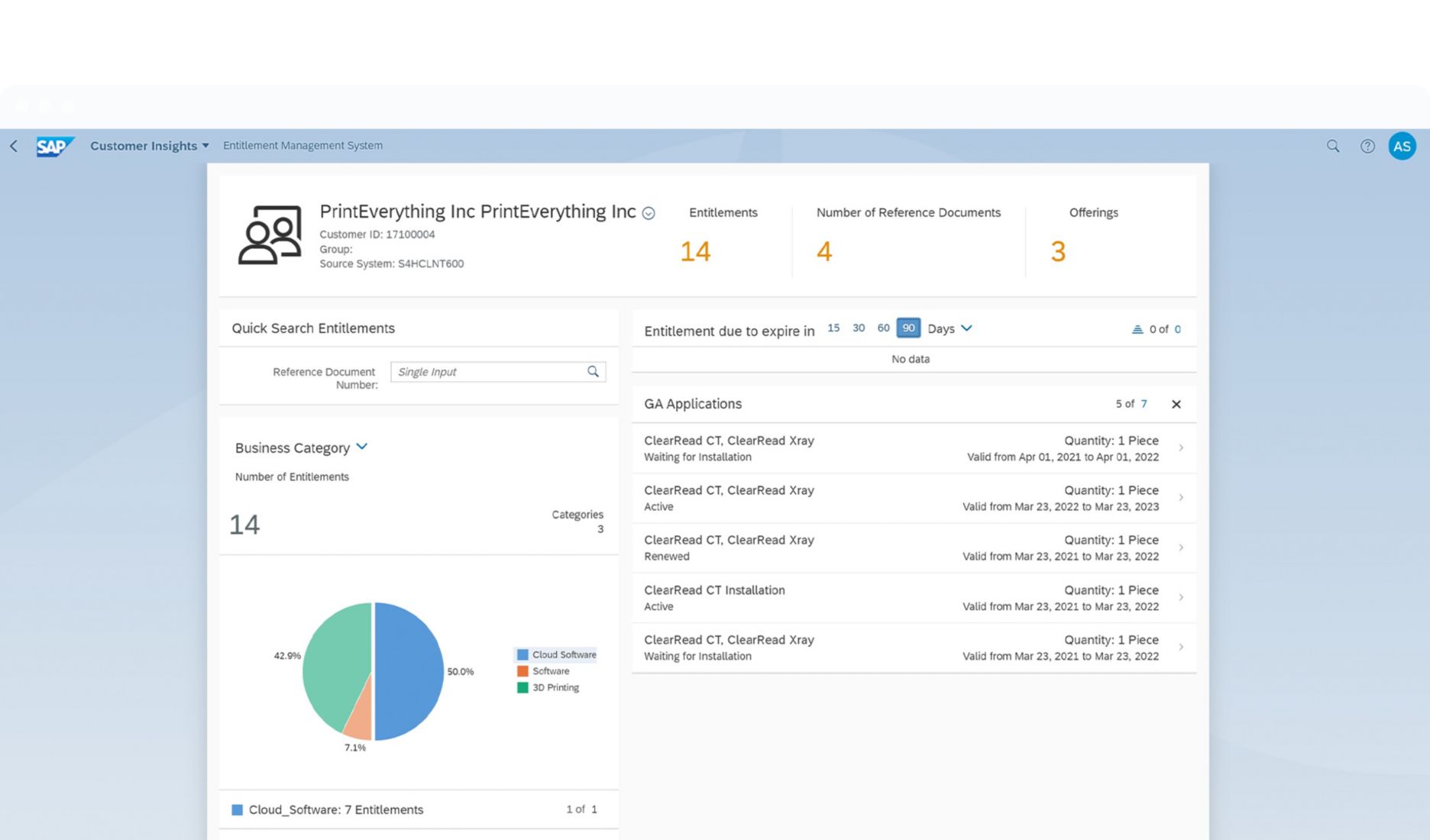Click the magnifier in Reference Document field
This screenshot has height=840, width=1430.
[x=593, y=372]
